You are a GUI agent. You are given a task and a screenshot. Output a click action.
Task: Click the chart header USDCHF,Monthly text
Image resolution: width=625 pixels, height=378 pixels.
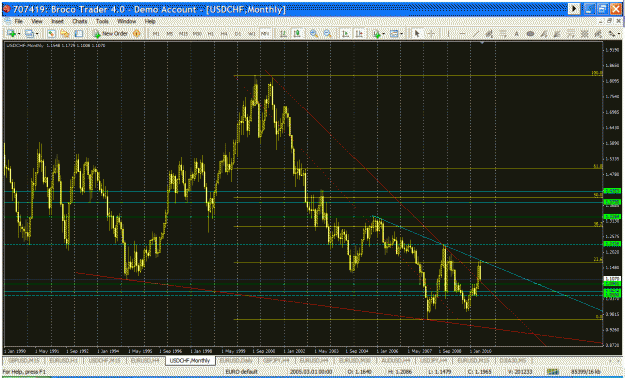(25, 45)
